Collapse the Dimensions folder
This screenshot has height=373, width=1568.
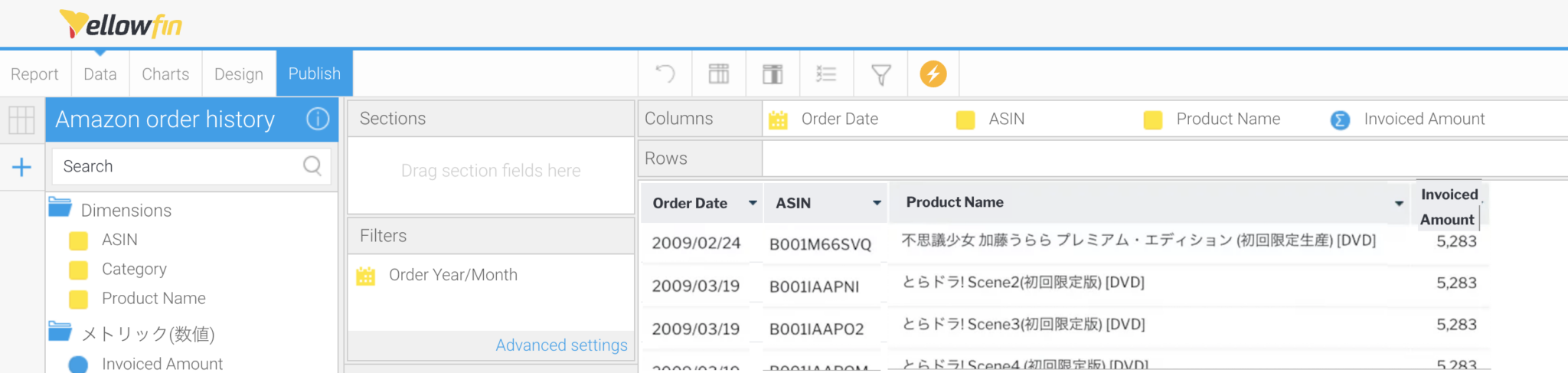[60, 208]
